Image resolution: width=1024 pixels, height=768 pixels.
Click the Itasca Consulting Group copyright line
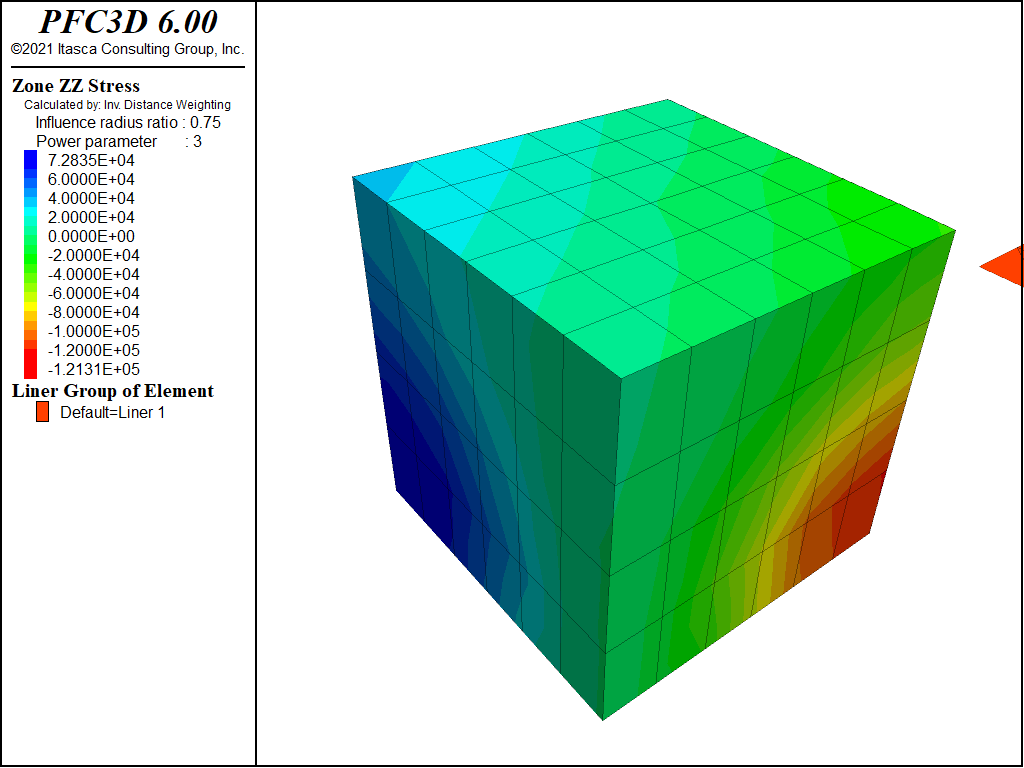[x=127, y=49]
